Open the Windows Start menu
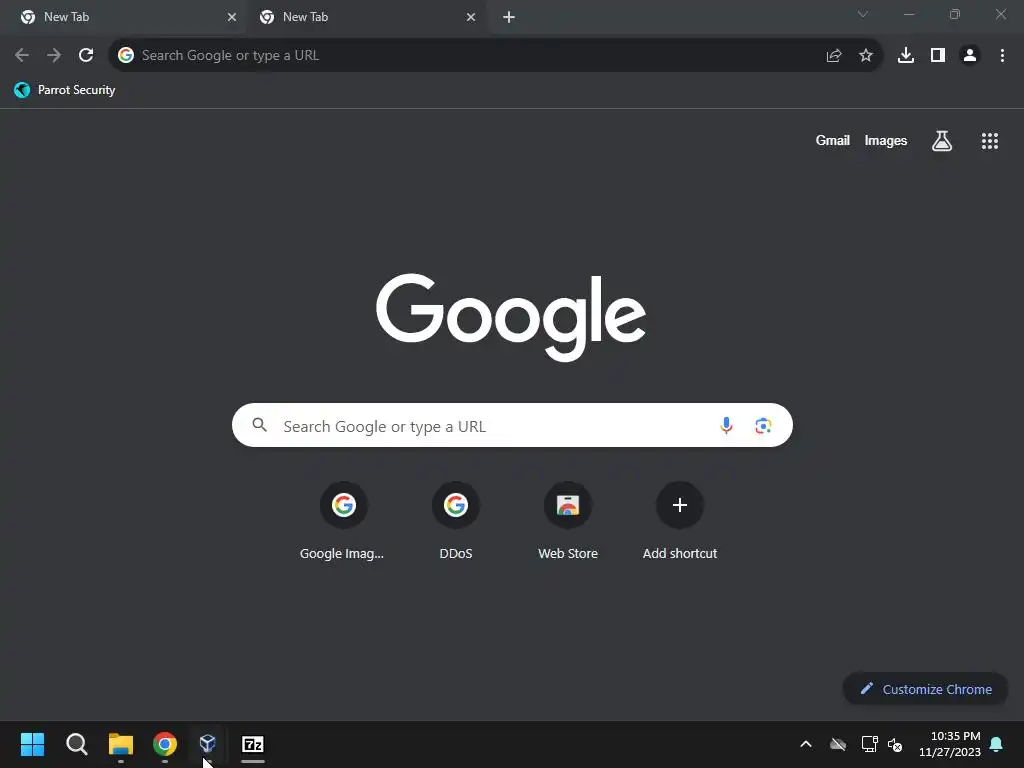 (32, 744)
